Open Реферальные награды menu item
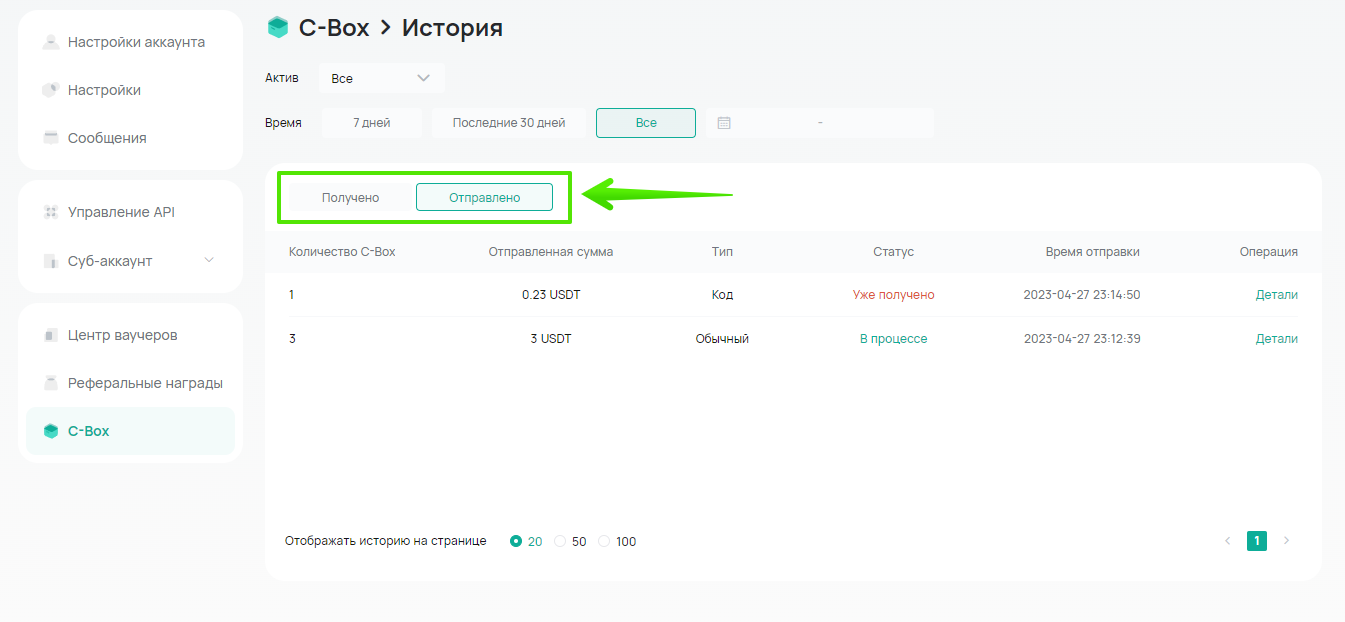This screenshot has width=1345, height=622. (130, 383)
